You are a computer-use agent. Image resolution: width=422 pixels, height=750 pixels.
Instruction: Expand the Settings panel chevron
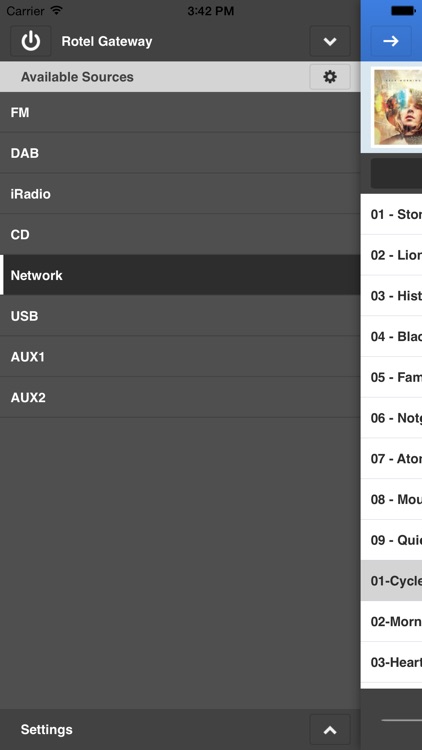click(x=330, y=730)
